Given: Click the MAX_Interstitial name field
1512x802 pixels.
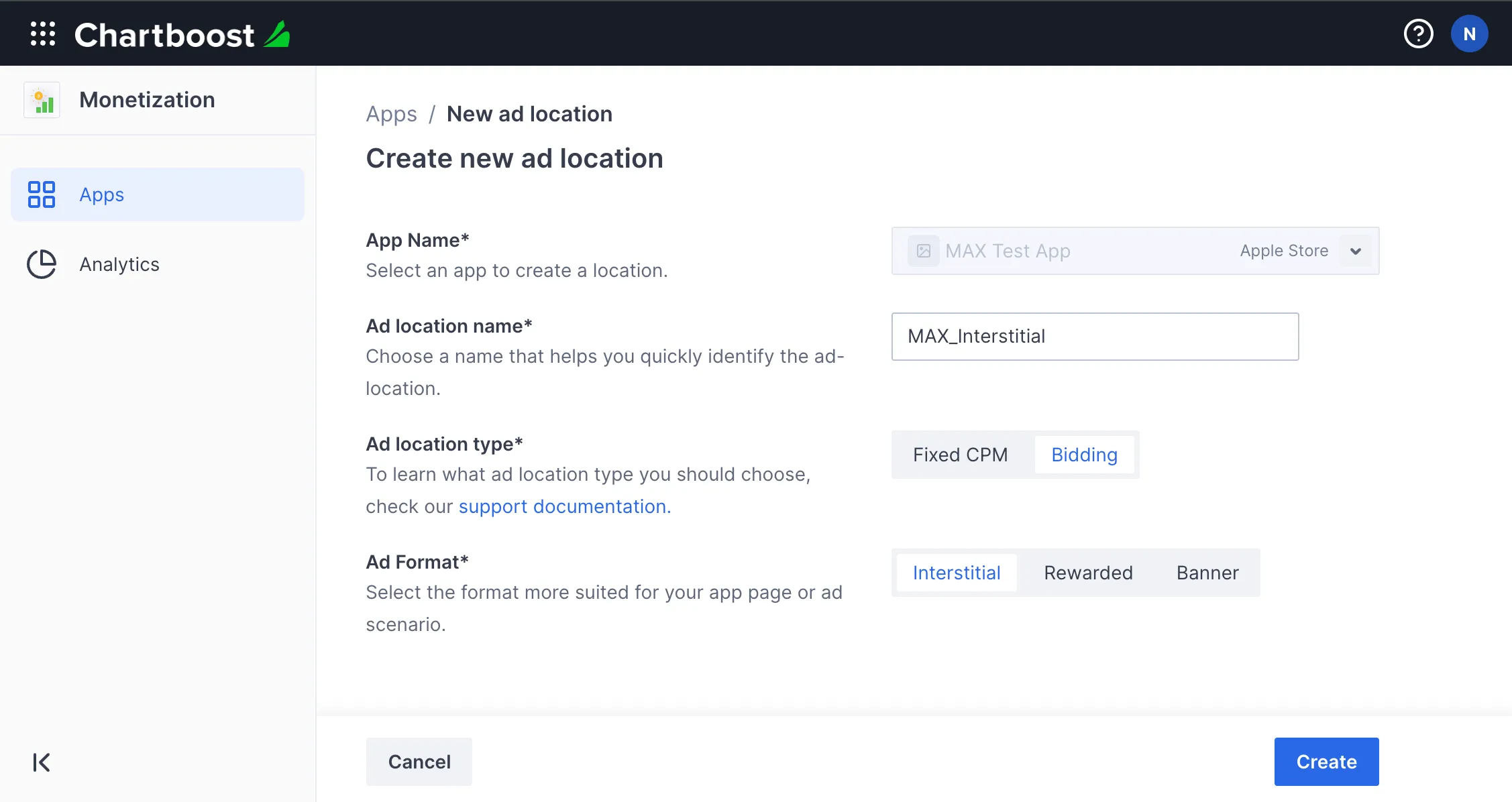Looking at the screenshot, I should 1095,337.
